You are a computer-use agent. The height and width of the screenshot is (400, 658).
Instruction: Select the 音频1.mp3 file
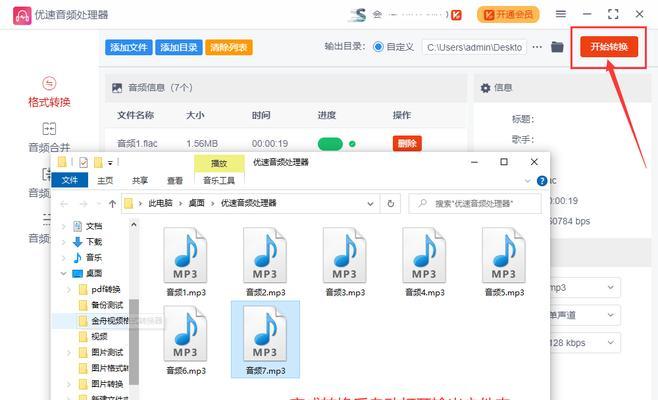tap(185, 262)
